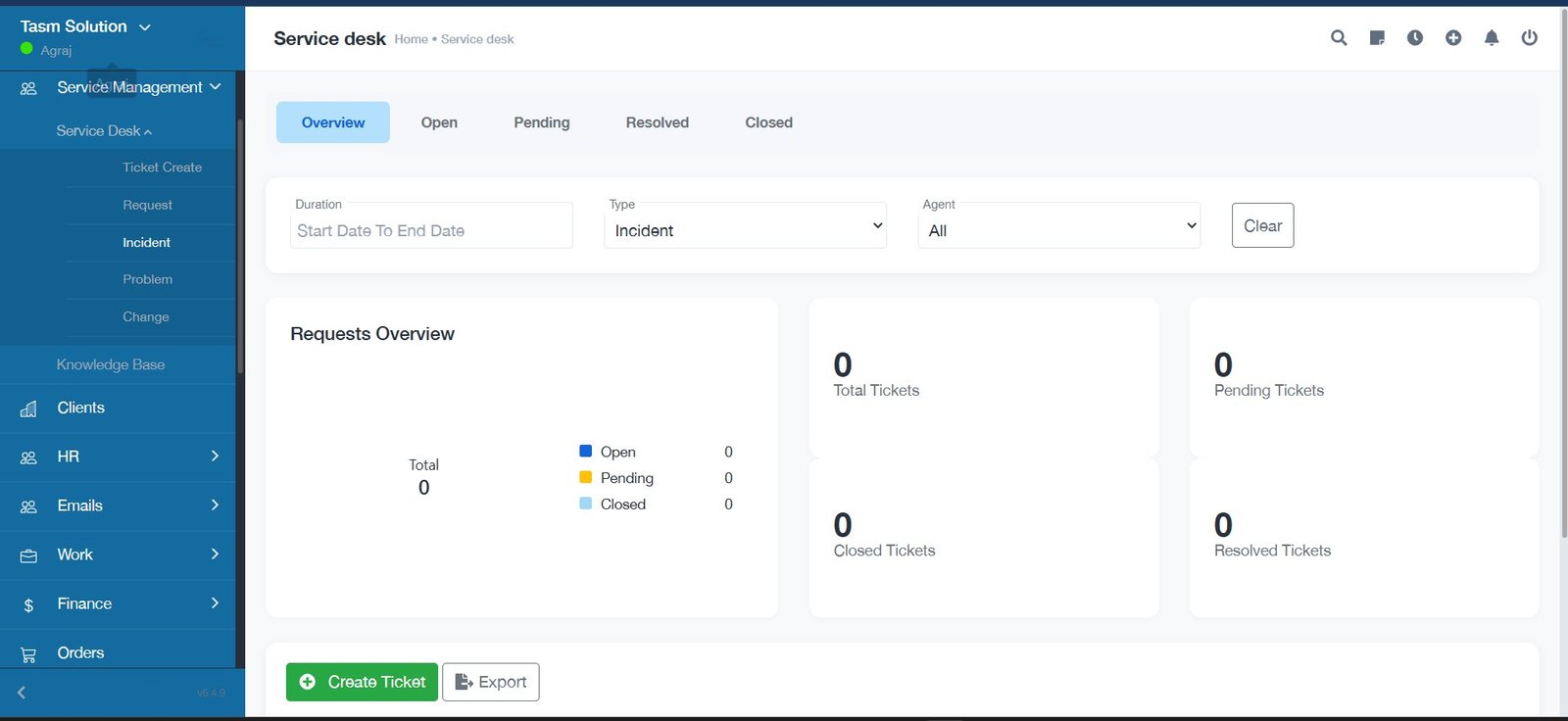Image resolution: width=1568 pixels, height=721 pixels.
Task: Open the Type dropdown showing Incident
Action: [x=745, y=226]
